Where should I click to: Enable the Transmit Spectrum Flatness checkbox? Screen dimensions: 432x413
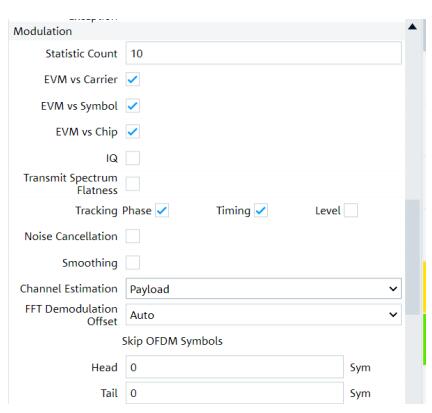pyautogui.click(x=132, y=184)
